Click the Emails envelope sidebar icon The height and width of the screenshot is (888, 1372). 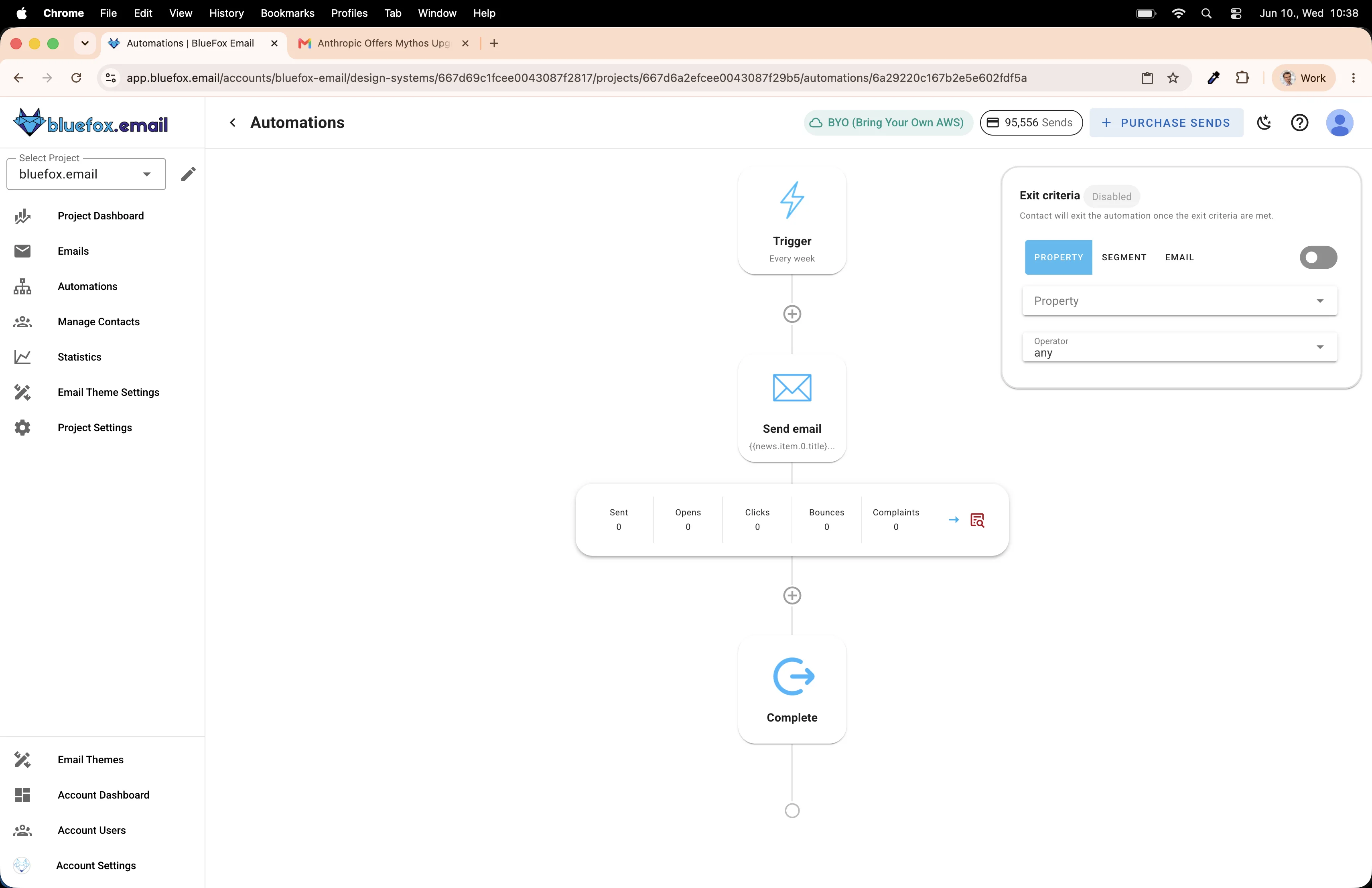(22, 251)
